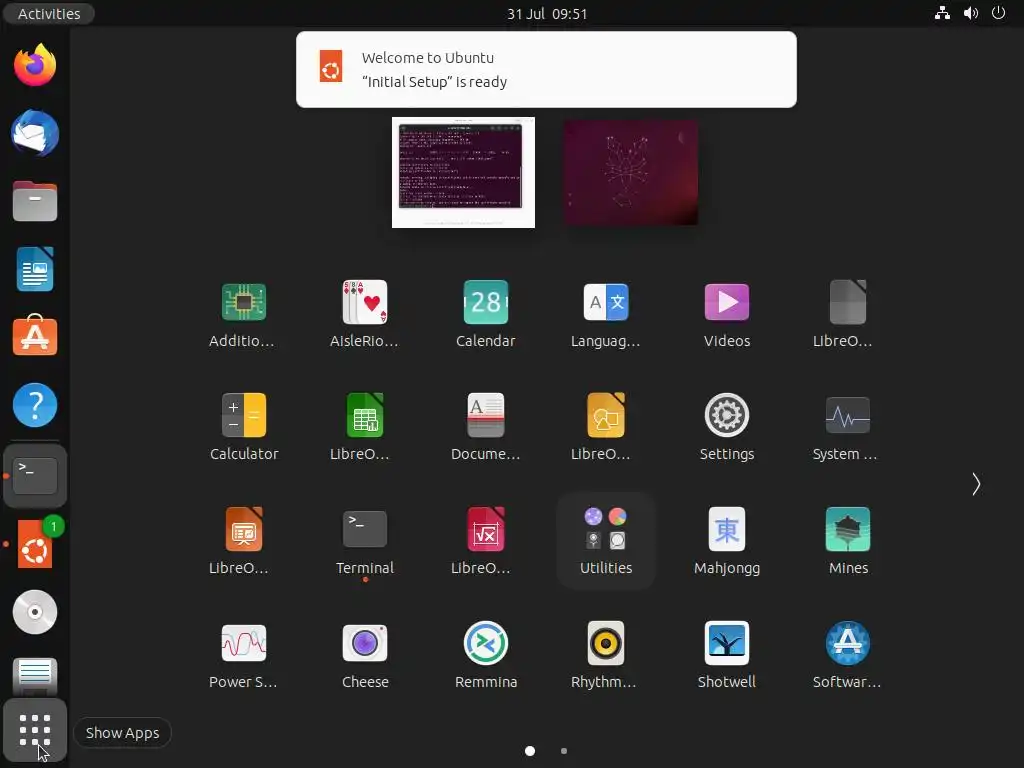Screen dimensions: 1024x768
Task: Open Document Scanner app
Action: [x=485, y=415]
